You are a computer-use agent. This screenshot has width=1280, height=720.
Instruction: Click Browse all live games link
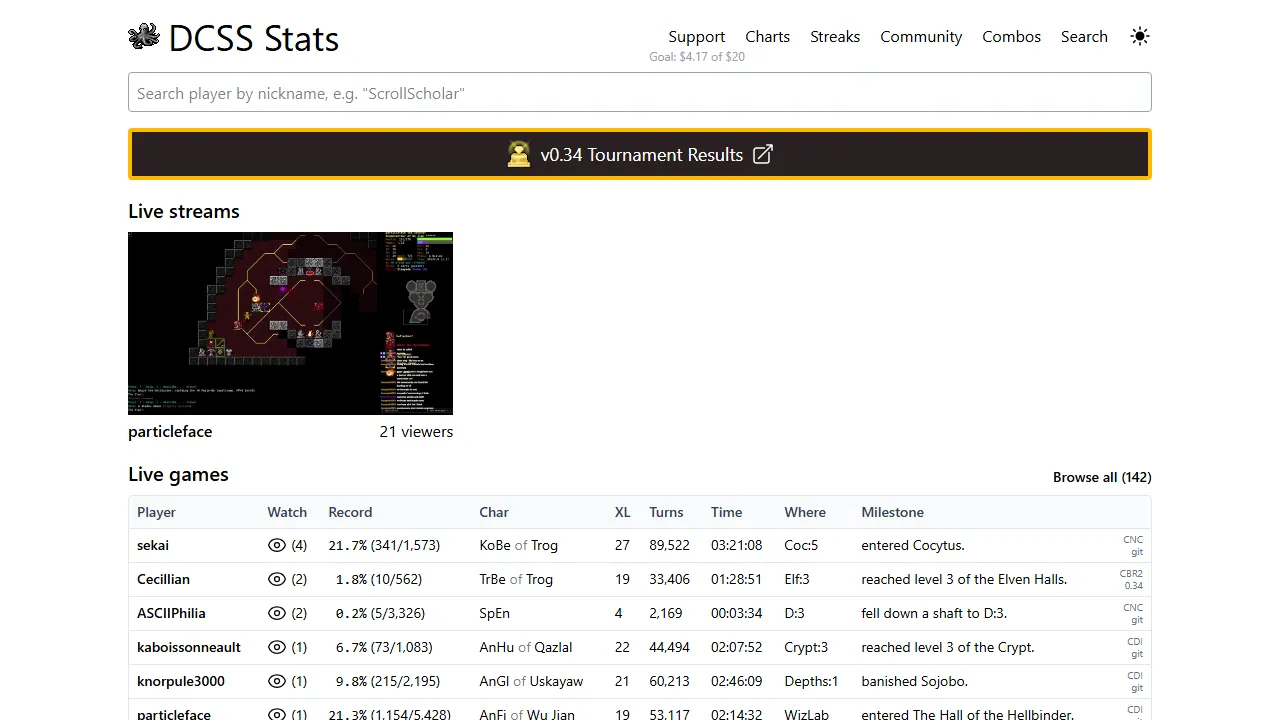pyautogui.click(x=1102, y=477)
